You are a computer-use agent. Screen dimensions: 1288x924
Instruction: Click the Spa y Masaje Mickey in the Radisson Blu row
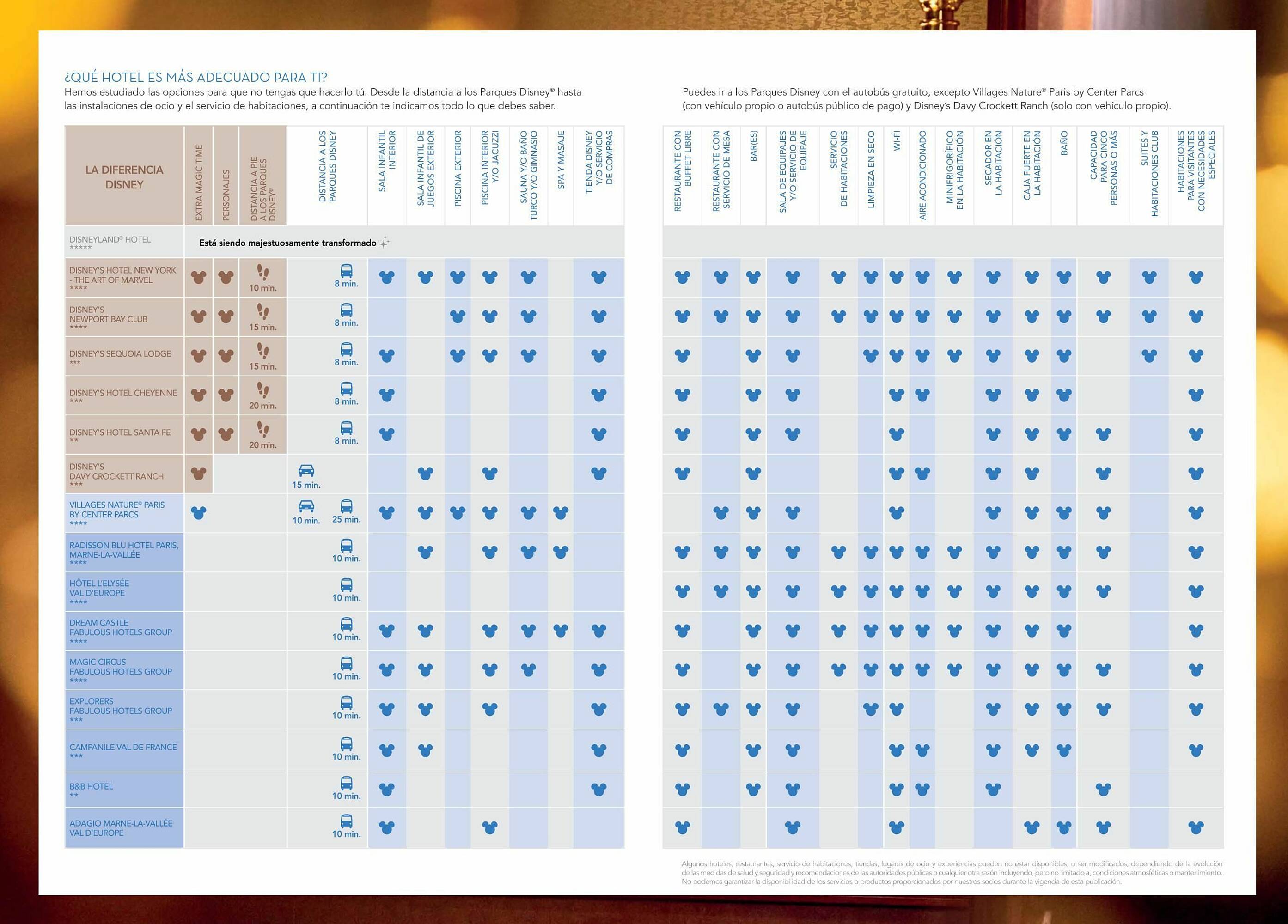(561, 552)
